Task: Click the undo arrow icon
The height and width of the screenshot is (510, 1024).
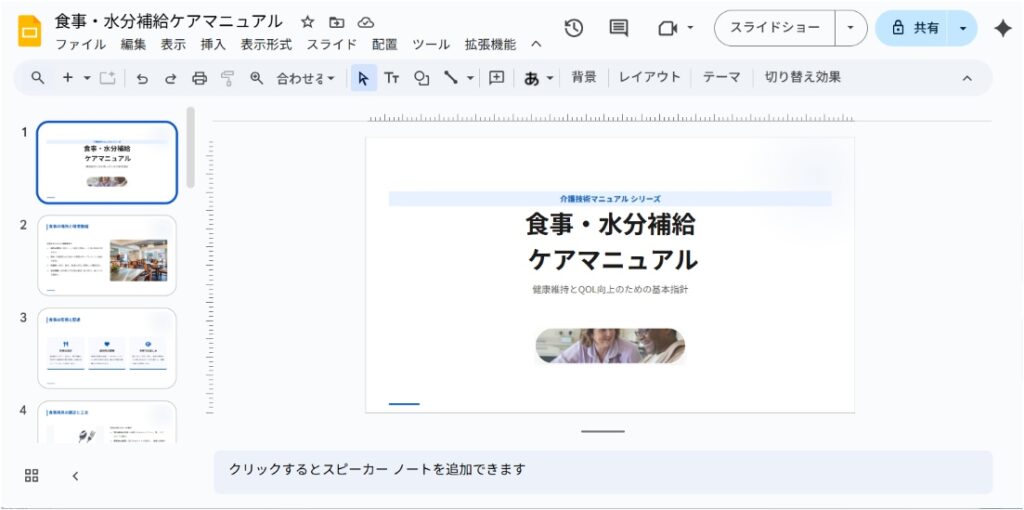Action: pos(142,78)
